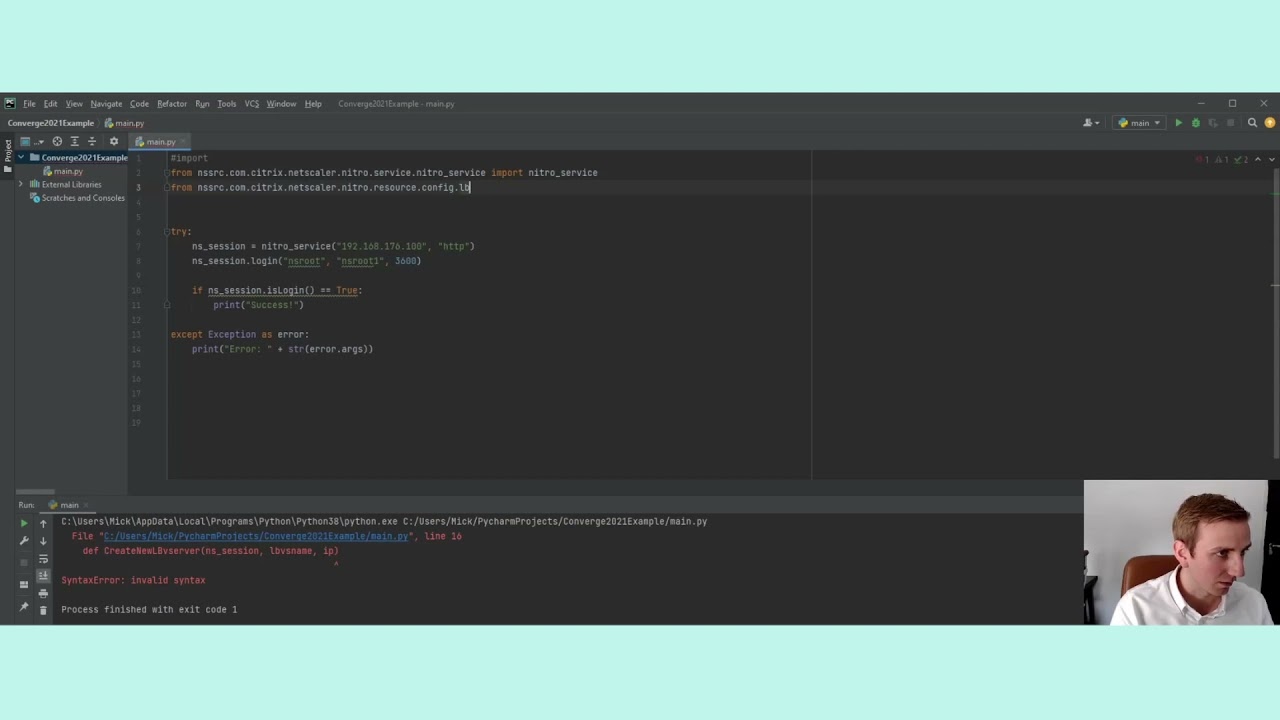Click the Restore Layout icon in the Run panel
The width and height of the screenshot is (1280, 720).
(24, 584)
